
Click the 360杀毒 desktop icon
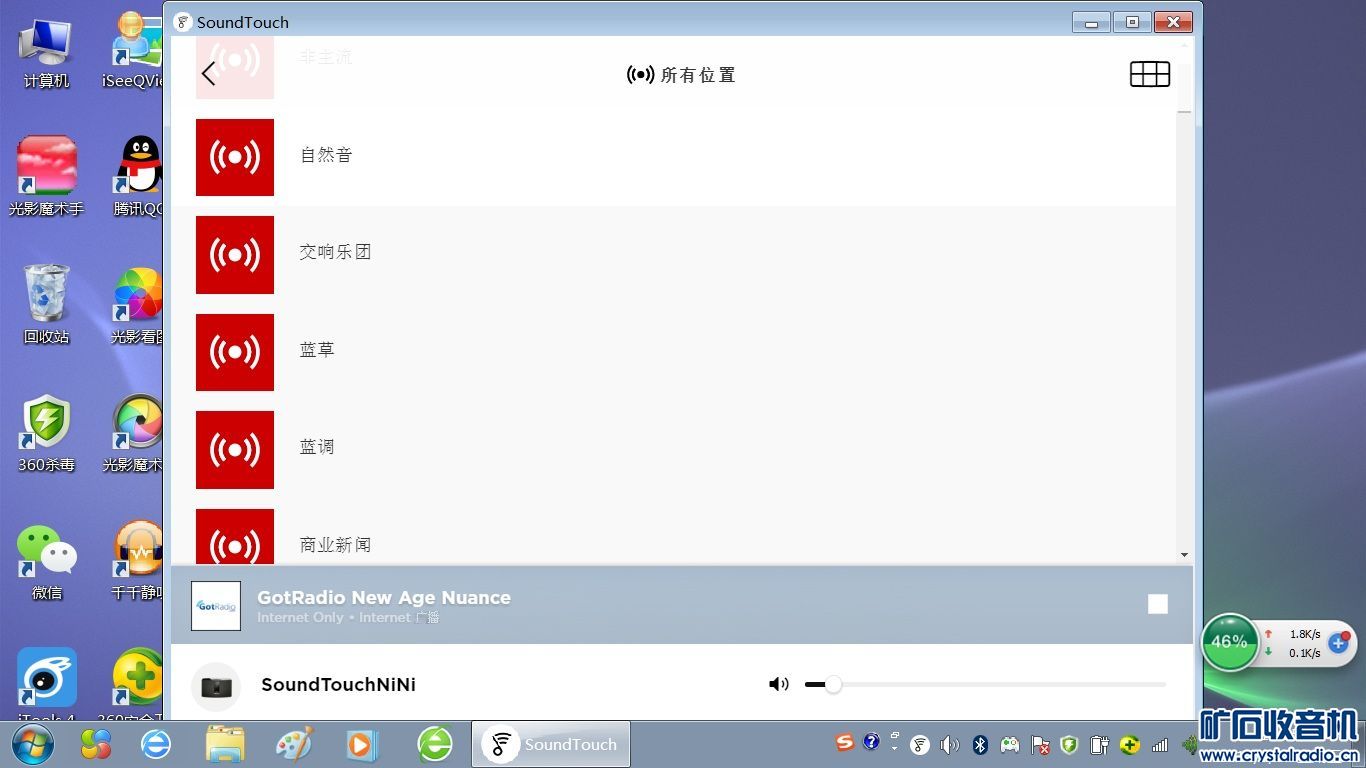(46, 432)
